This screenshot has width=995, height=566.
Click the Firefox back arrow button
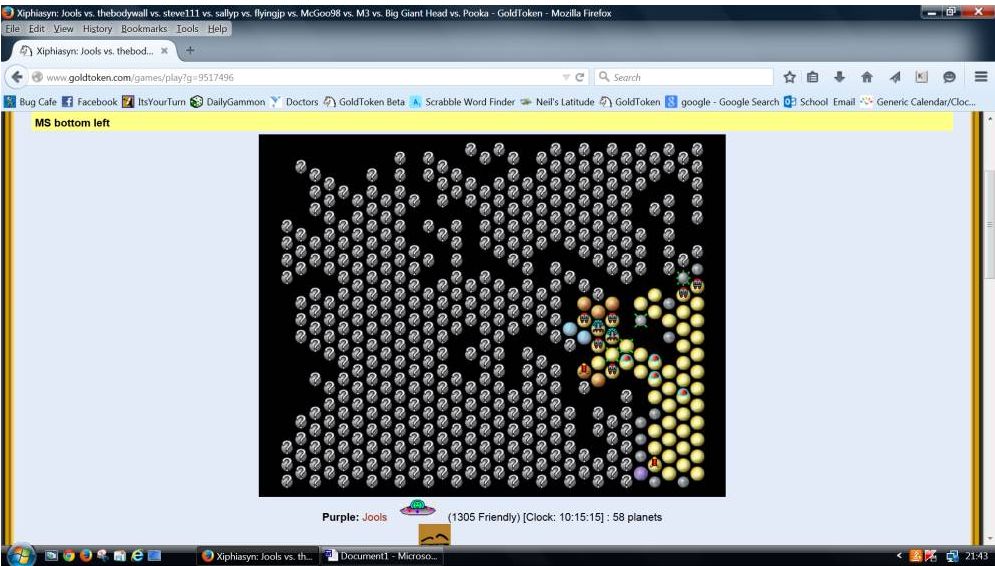coord(18,77)
